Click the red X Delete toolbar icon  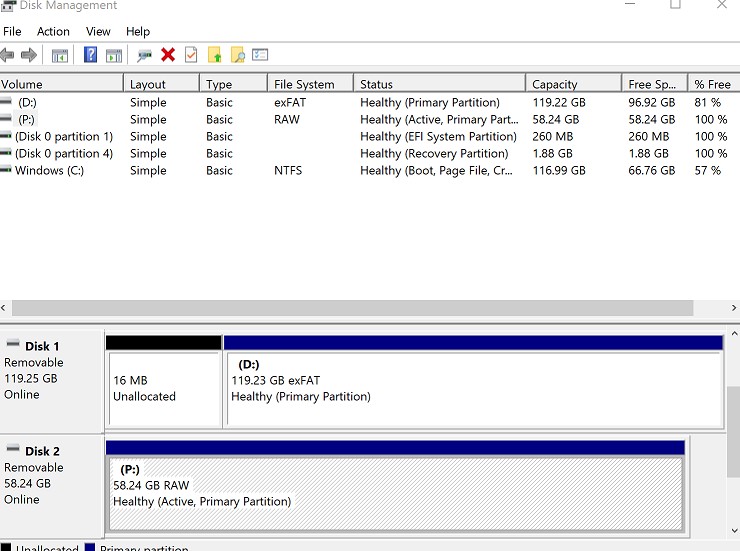168,55
